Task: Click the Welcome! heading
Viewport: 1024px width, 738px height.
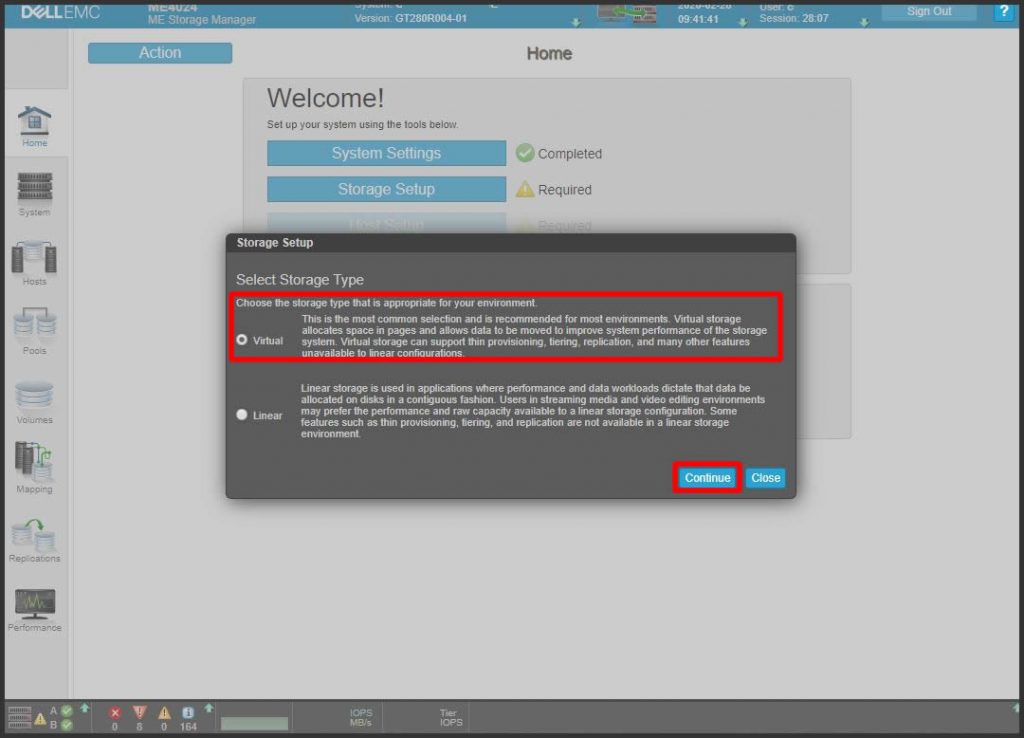Action: [325, 98]
